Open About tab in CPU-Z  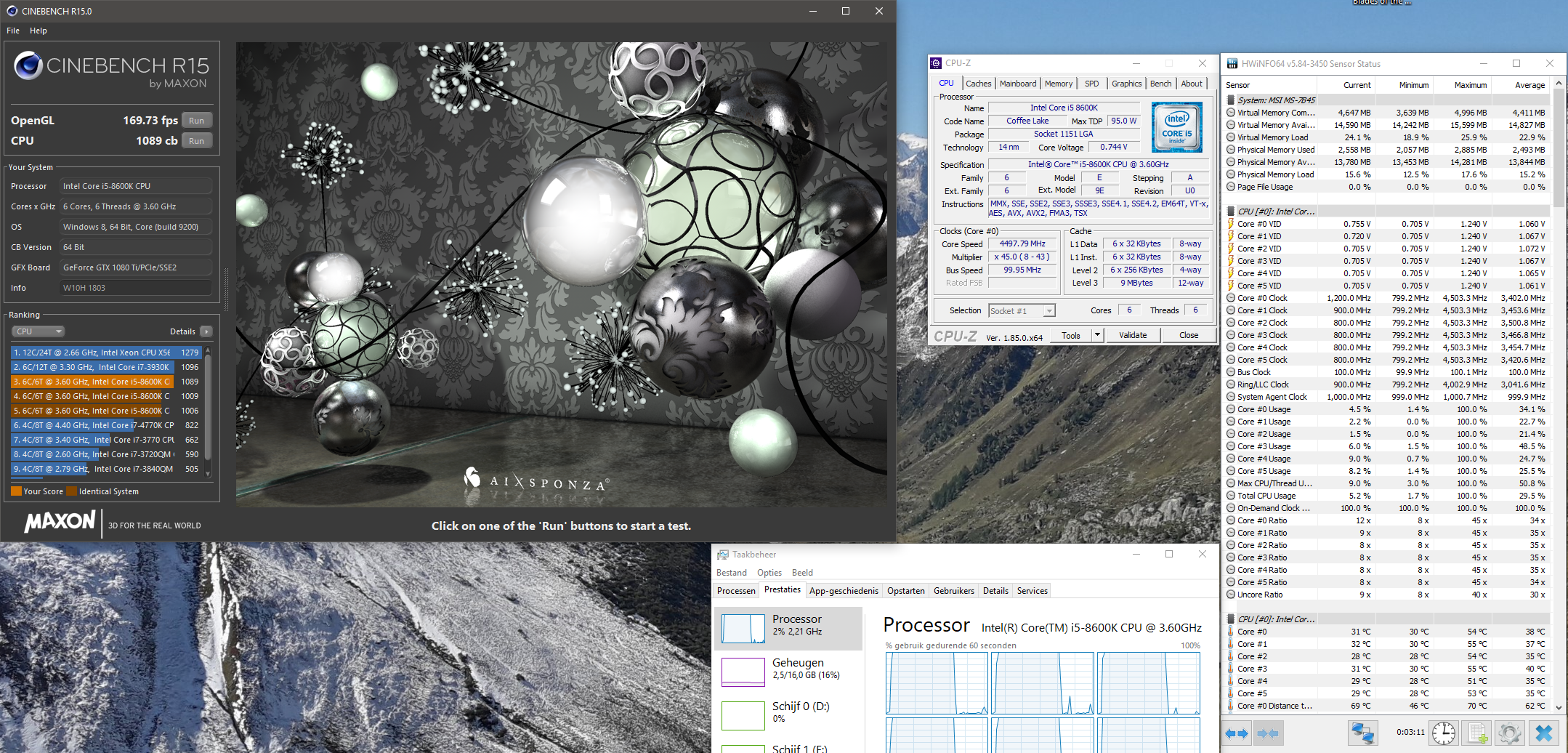pos(1192,84)
